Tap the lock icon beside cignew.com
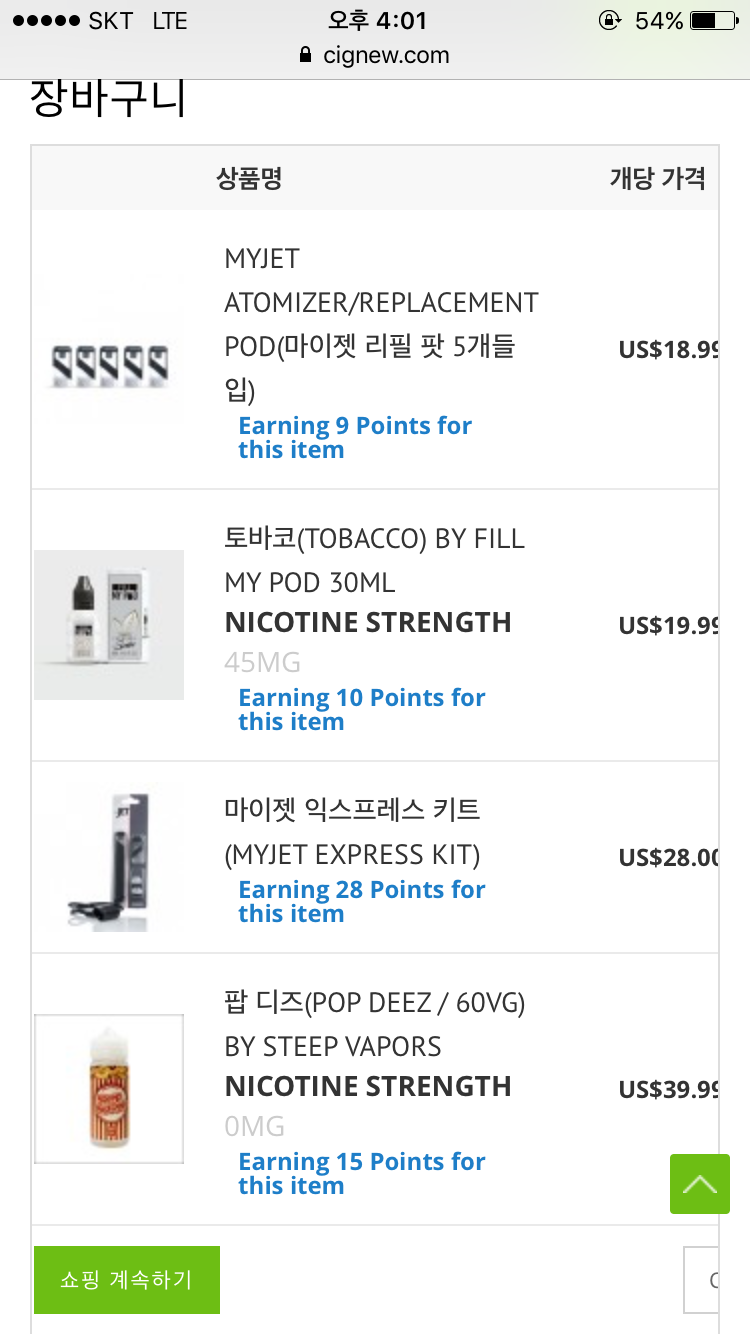Viewport: 750px width, 1334px height. [306, 56]
